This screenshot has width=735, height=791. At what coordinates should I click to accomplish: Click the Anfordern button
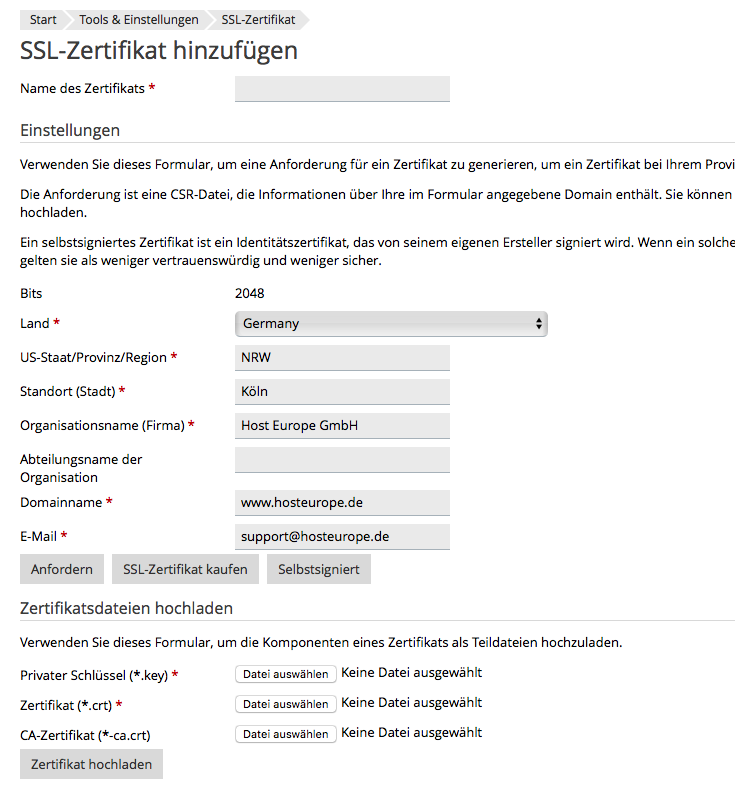(x=62, y=569)
